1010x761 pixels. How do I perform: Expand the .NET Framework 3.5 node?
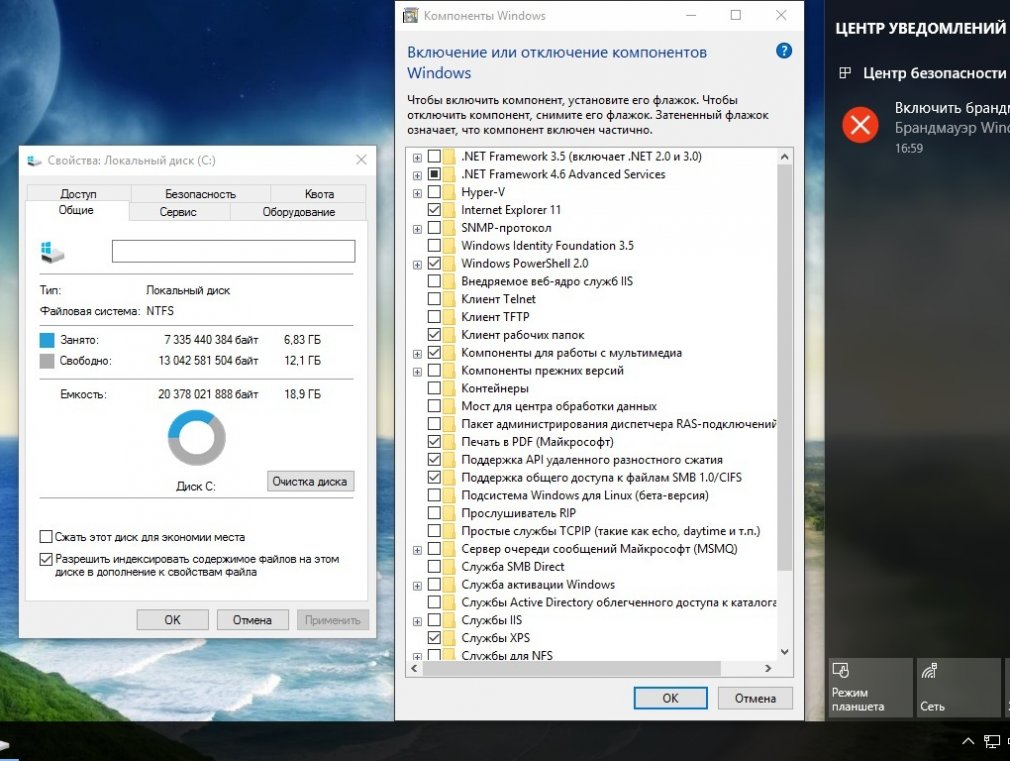point(417,157)
